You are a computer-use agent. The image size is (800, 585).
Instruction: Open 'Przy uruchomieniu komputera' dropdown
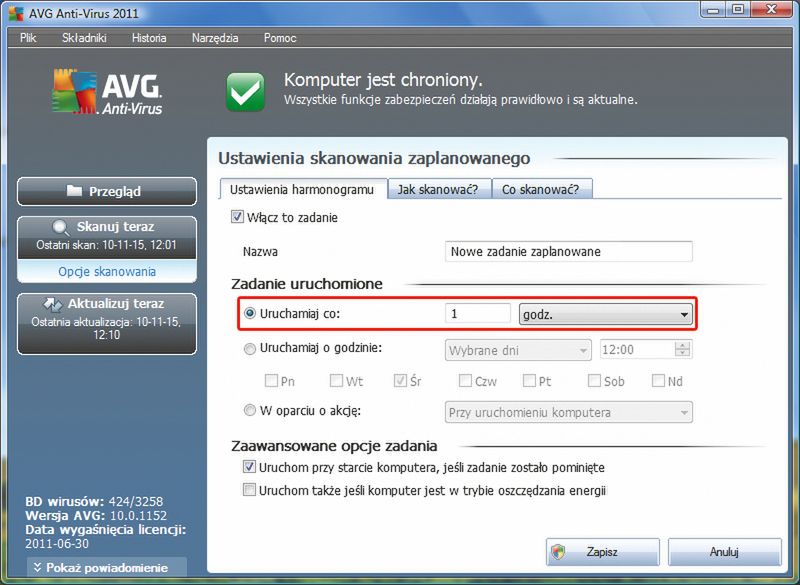point(568,412)
